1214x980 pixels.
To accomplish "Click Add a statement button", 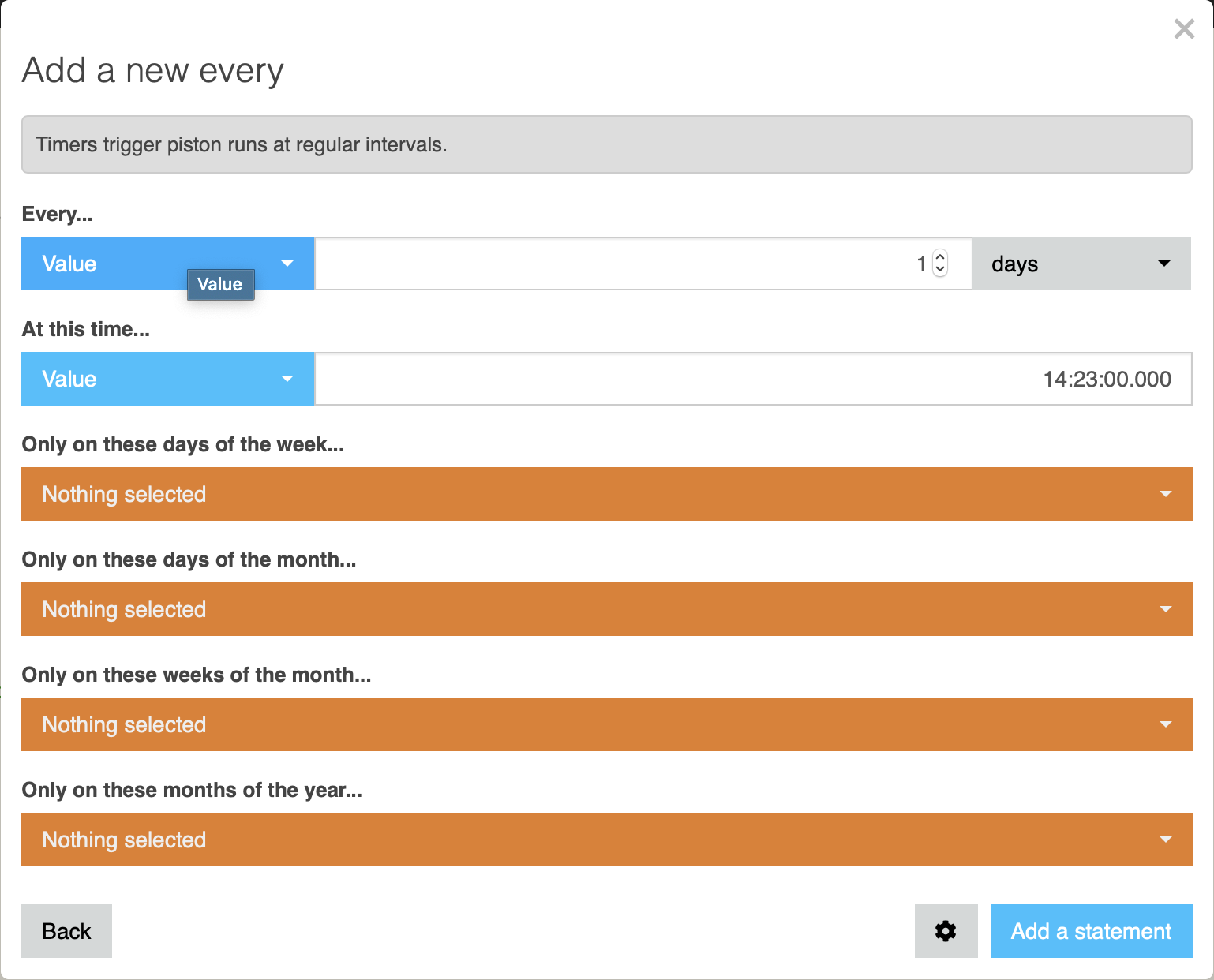I will point(1091,931).
